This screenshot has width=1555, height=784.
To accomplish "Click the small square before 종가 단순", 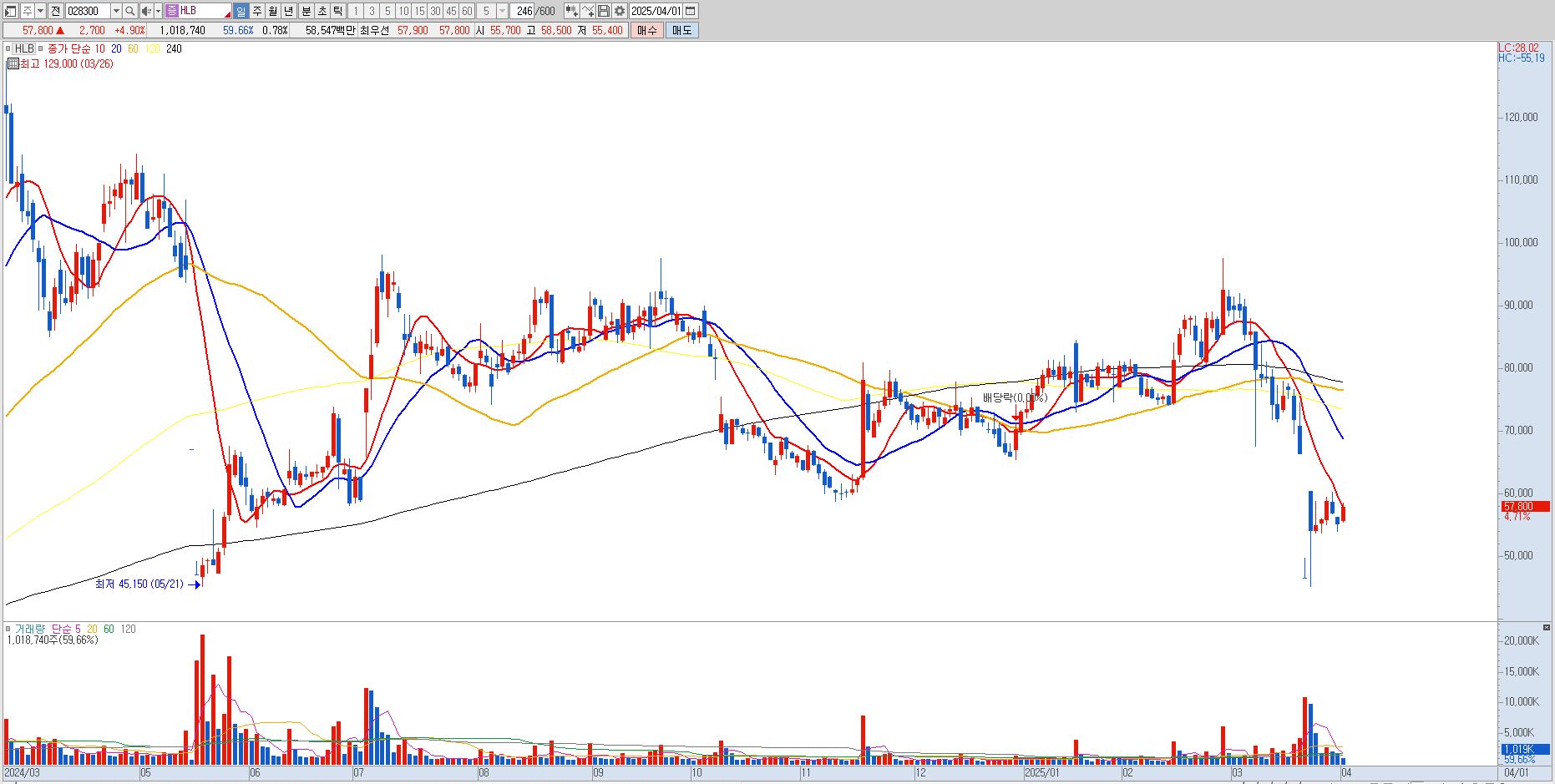I will point(42,48).
